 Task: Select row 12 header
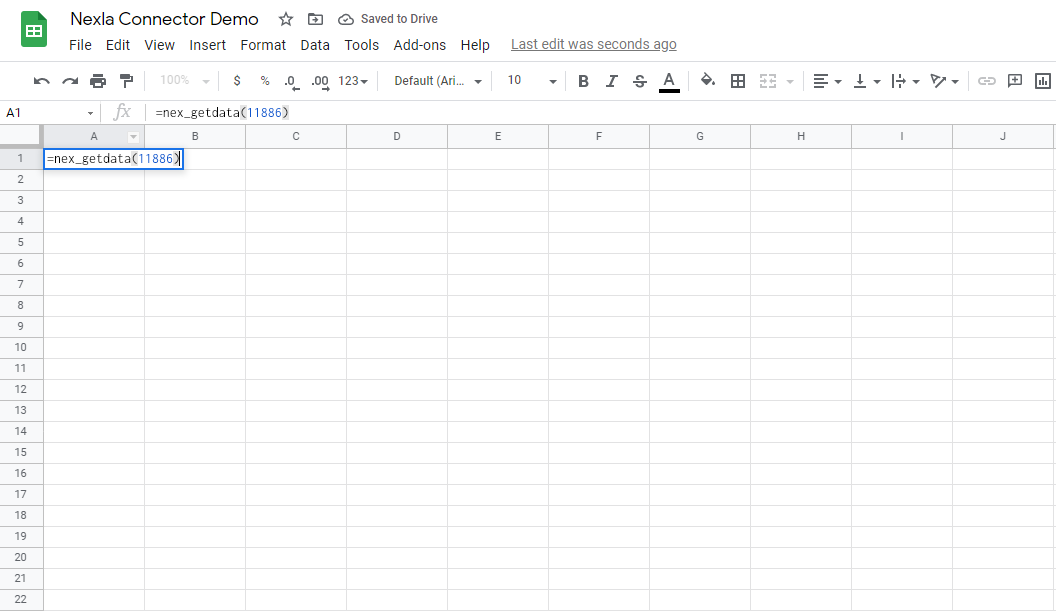(21, 389)
